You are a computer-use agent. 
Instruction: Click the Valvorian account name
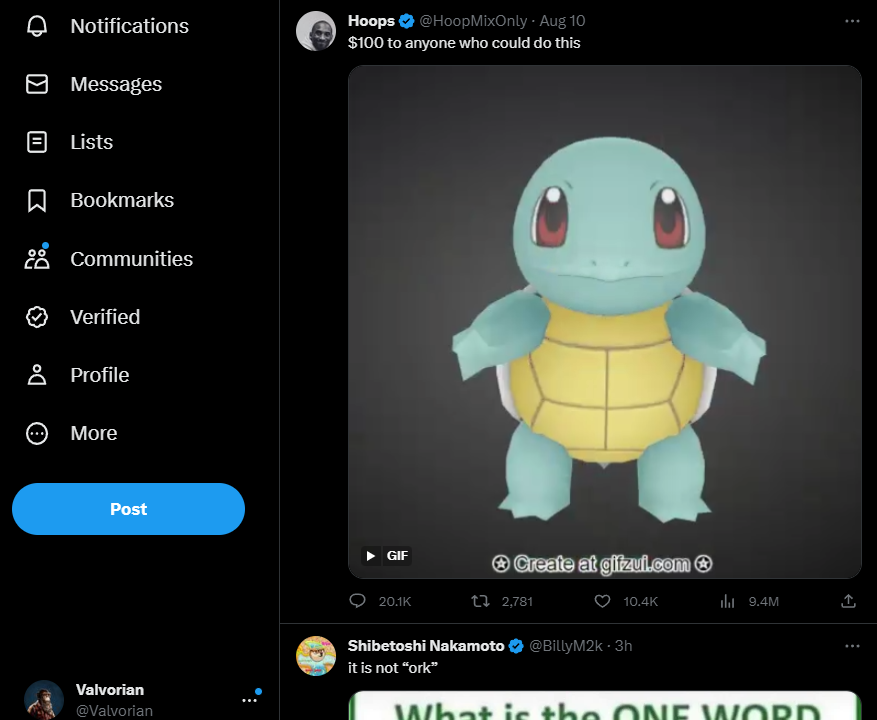pyautogui.click(x=110, y=690)
